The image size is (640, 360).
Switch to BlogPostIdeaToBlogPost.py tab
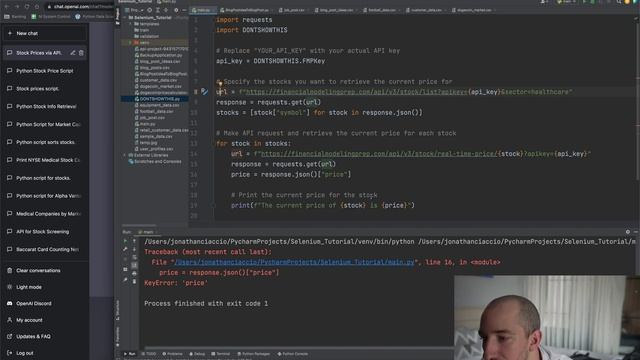coord(247,10)
